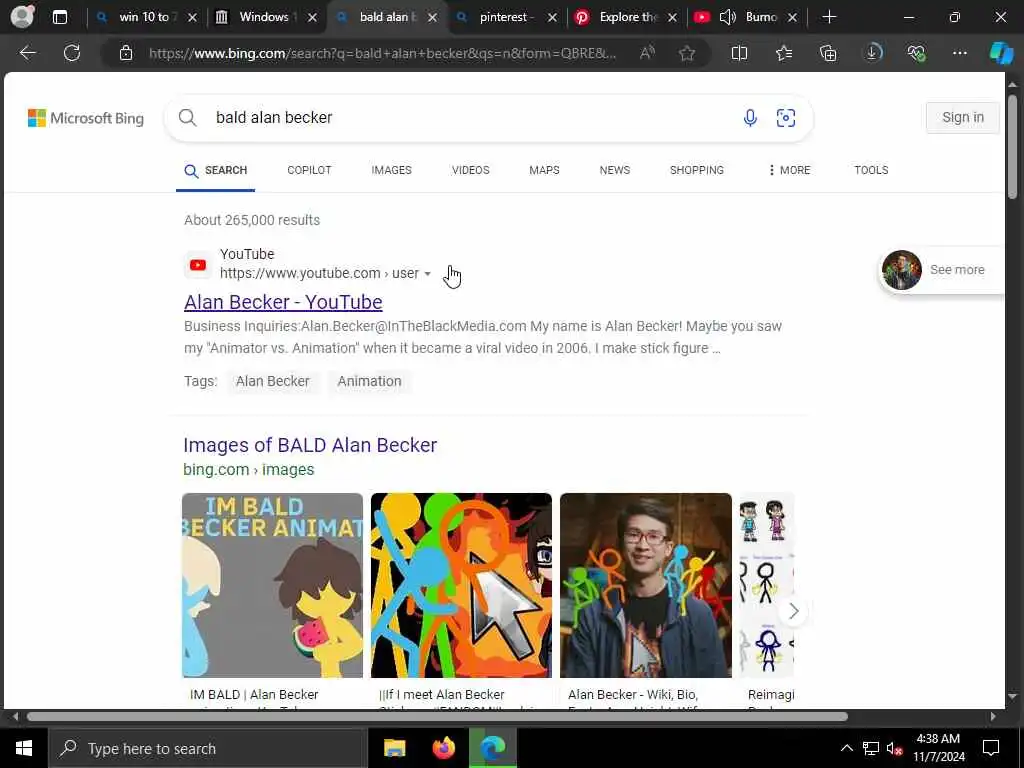The width and height of the screenshot is (1024, 768).
Task: Click the Sign in button
Action: (963, 118)
